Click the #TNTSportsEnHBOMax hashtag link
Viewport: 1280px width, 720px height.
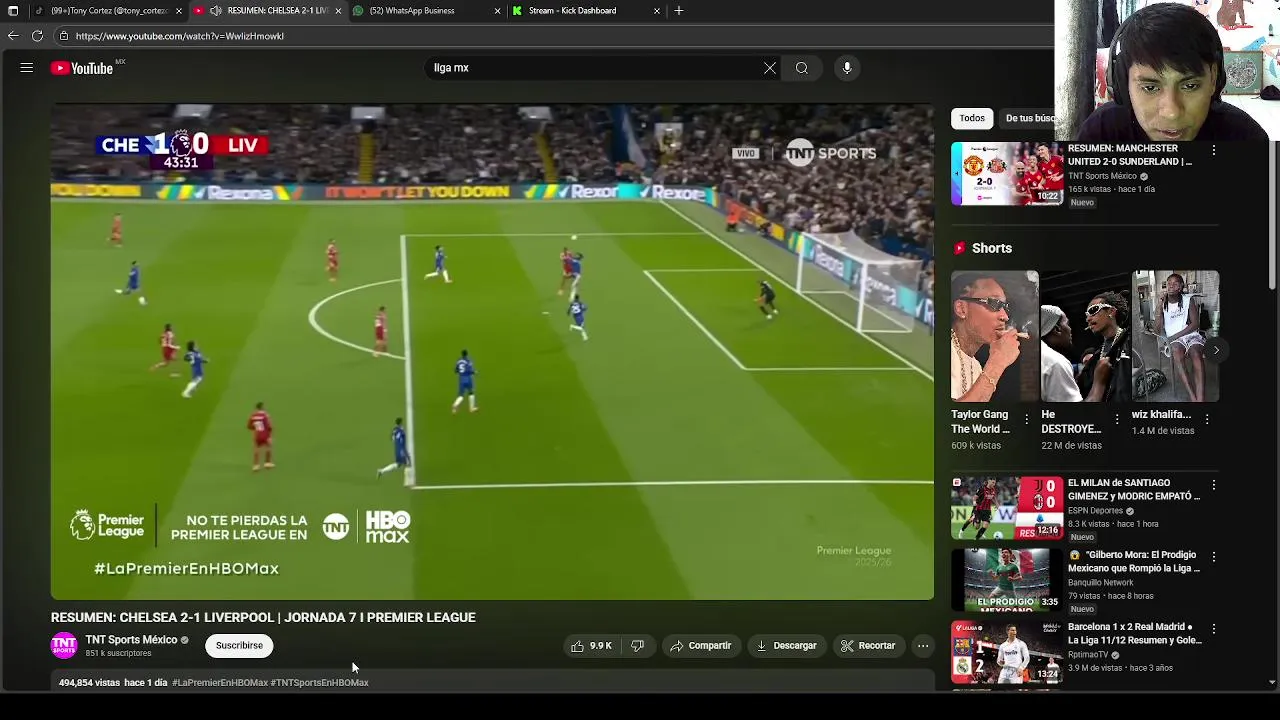pos(319,683)
